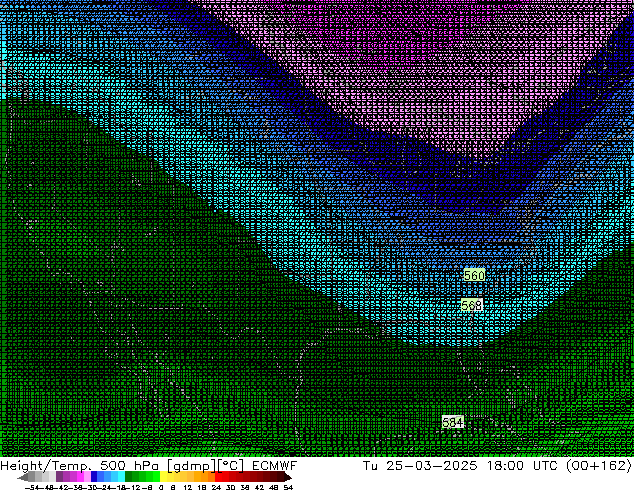Click the date Tu 25-03-2025

[x=420, y=466]
